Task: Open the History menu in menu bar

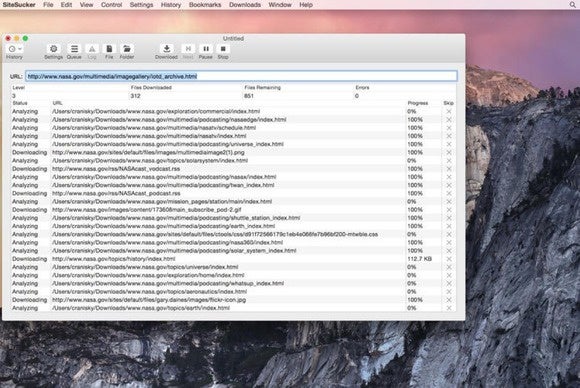Action: click(x=171, y=5)
